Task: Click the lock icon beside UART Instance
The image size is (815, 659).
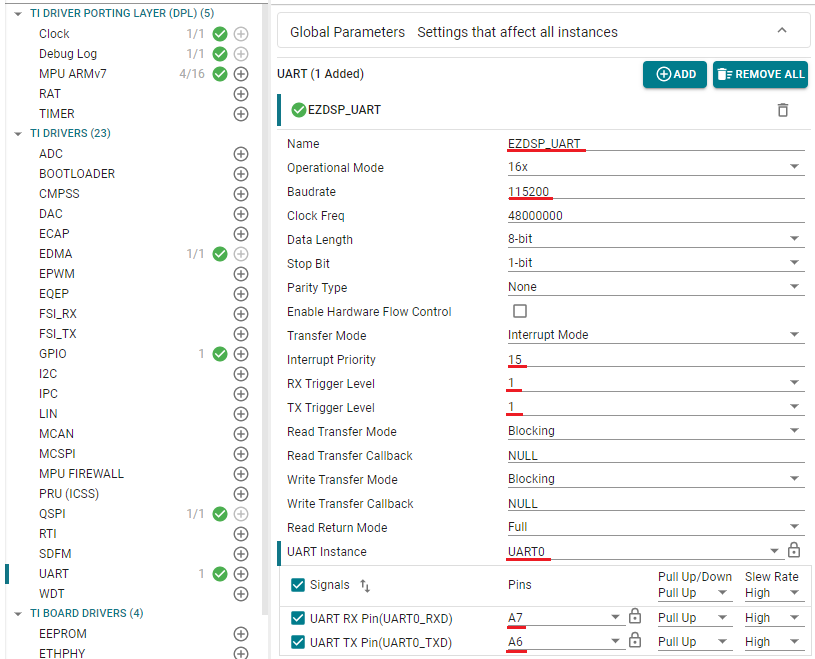Action: coord(794,551)
